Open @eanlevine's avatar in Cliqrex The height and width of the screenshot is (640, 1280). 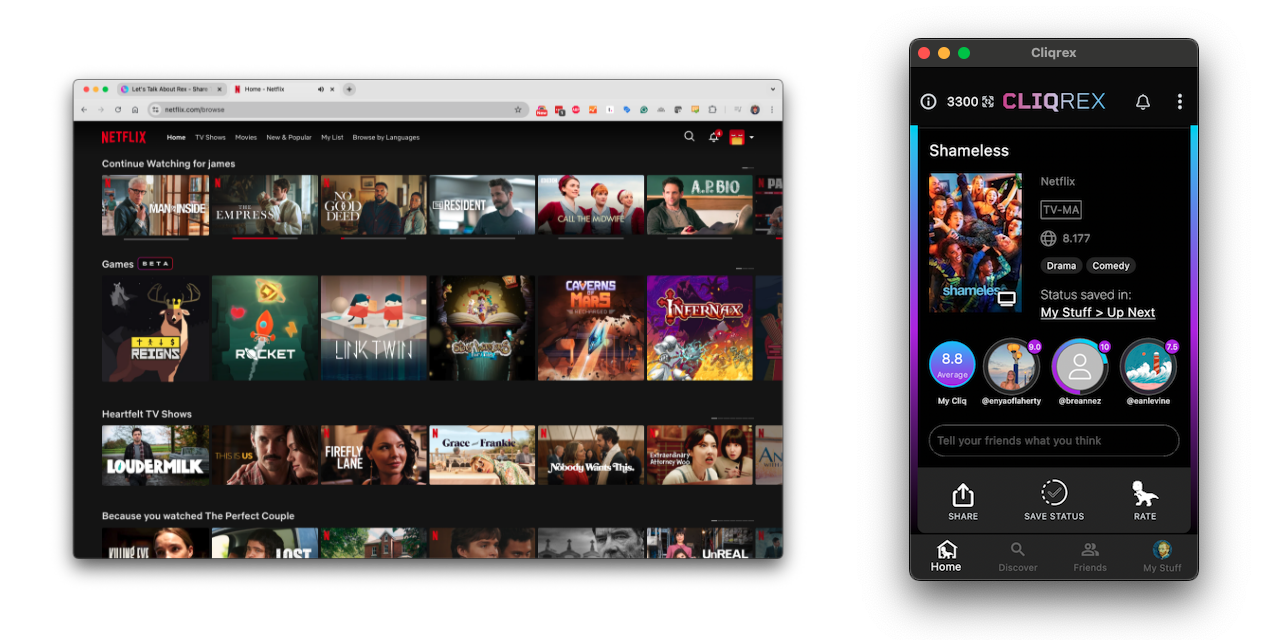click(1148, 367)
